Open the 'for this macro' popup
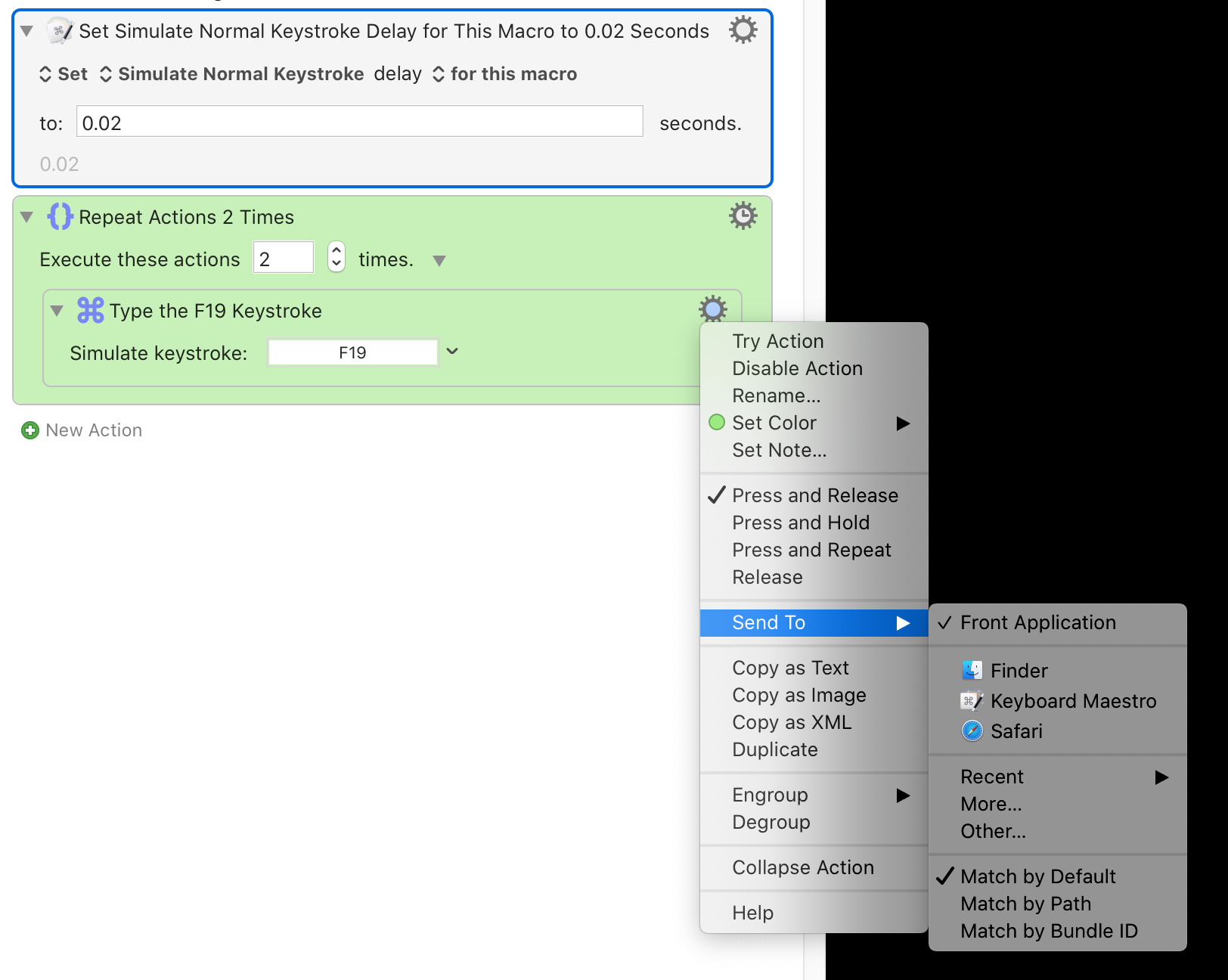This screenshot has width=1228, height=980. 504,74
